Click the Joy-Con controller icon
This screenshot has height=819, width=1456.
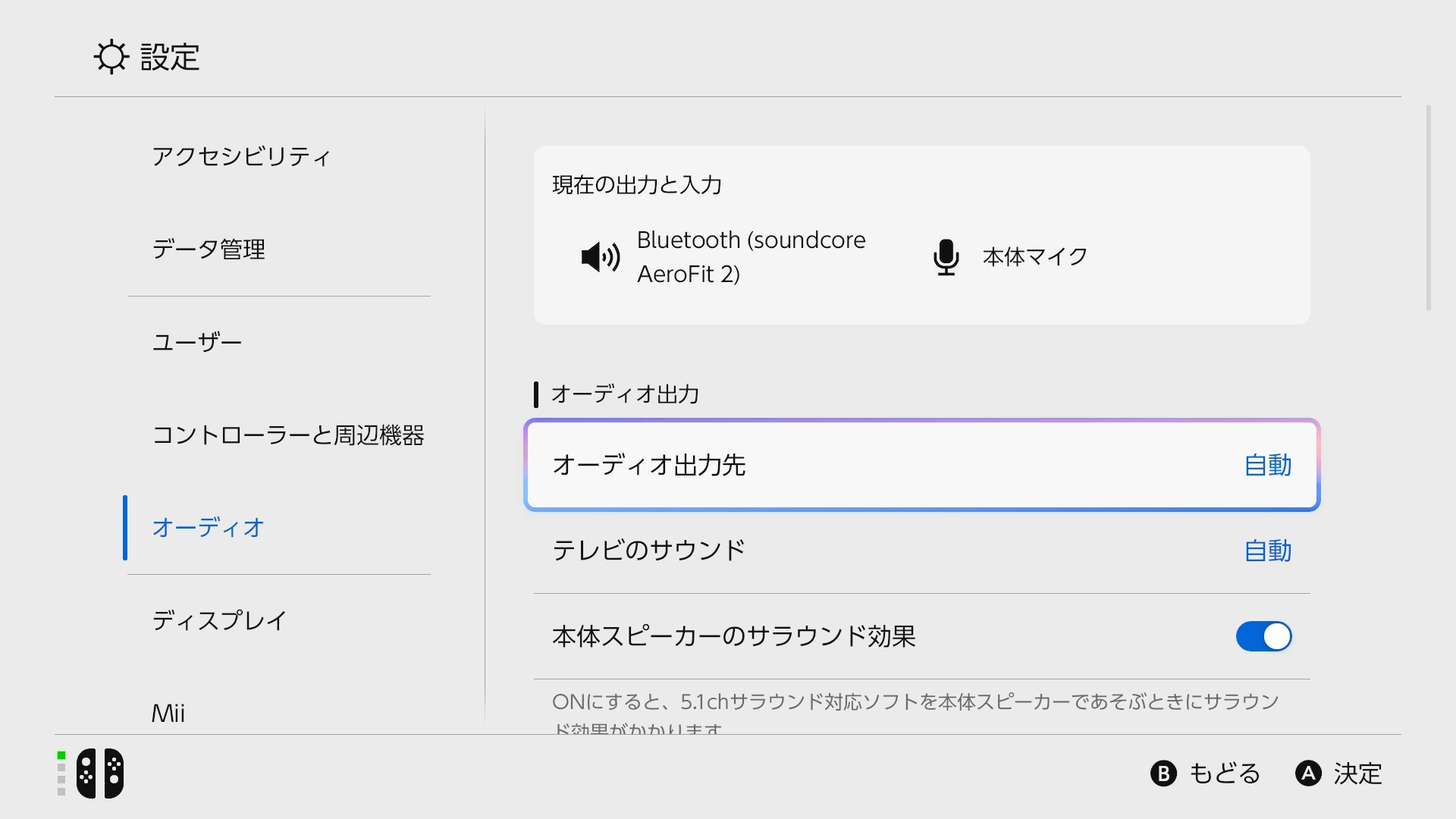99,773
